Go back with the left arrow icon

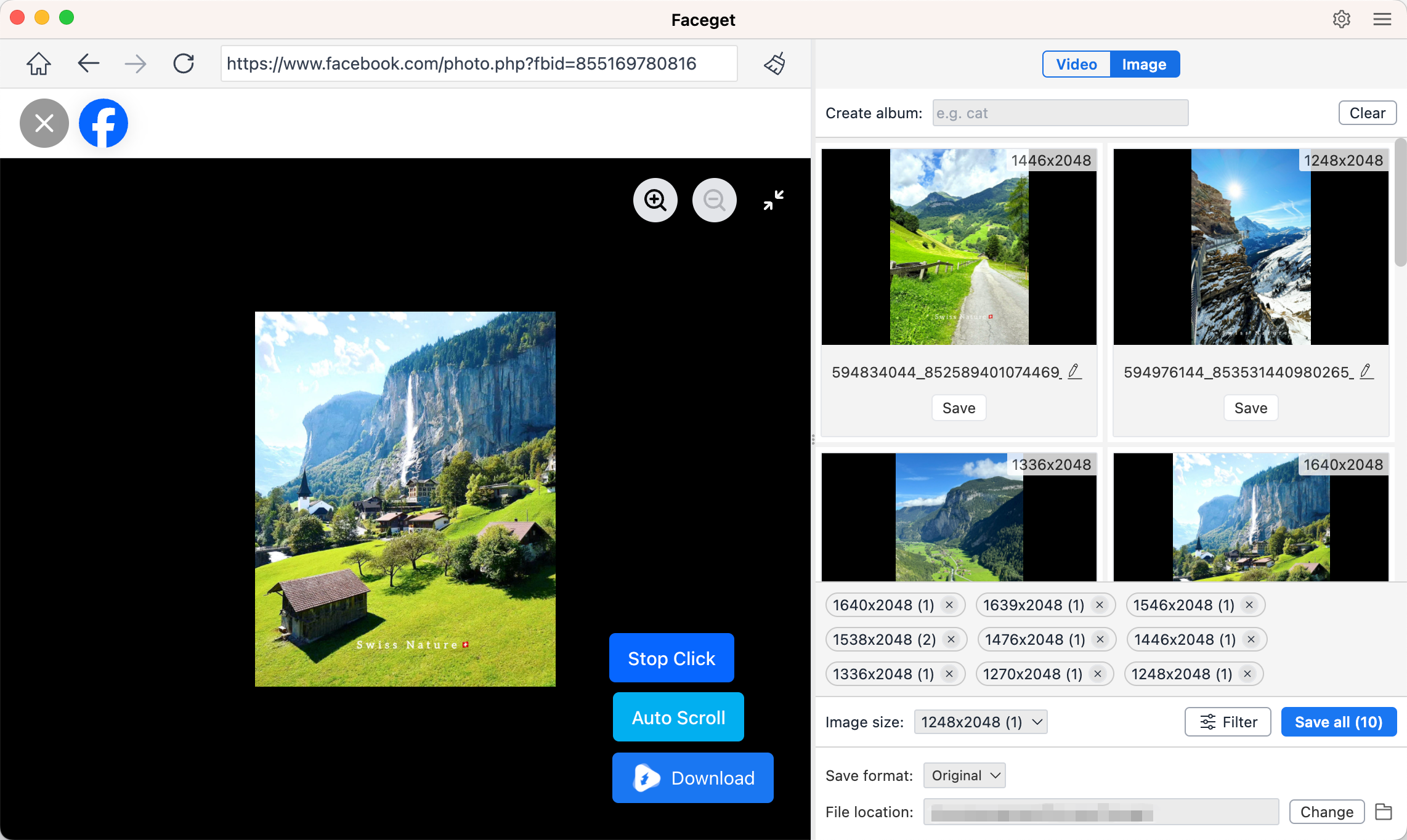coord(89,63)
